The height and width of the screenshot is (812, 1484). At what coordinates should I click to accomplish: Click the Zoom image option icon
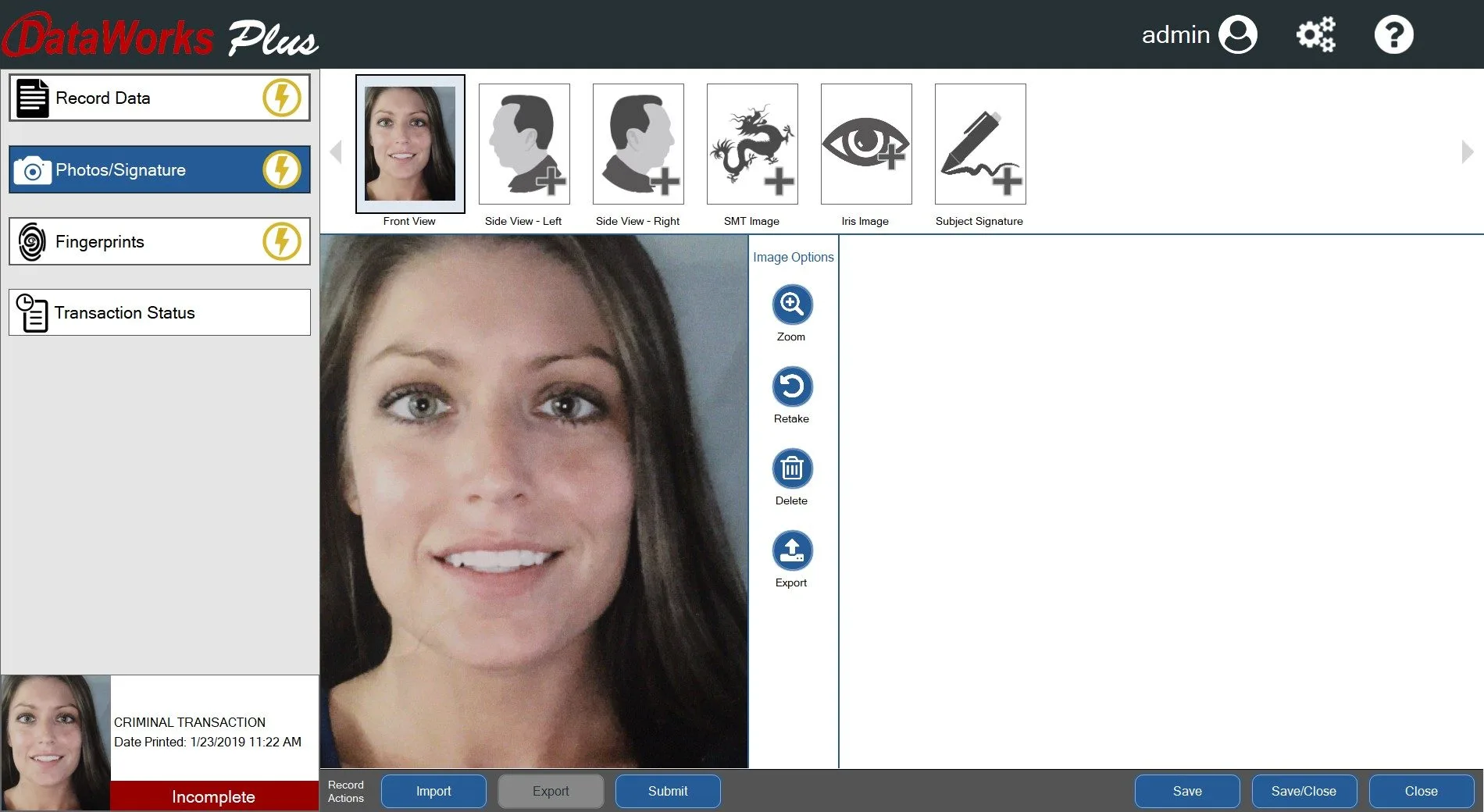[792, 304]
